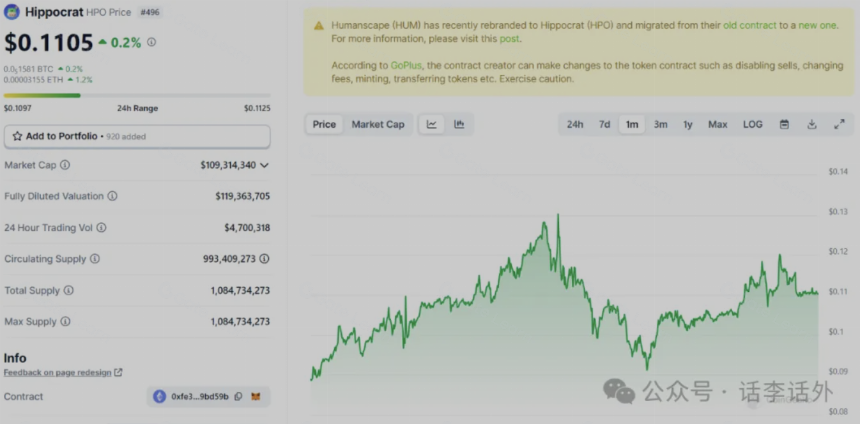Click the download chart data icon
860x424 pixels.
(x=812, y=125)
